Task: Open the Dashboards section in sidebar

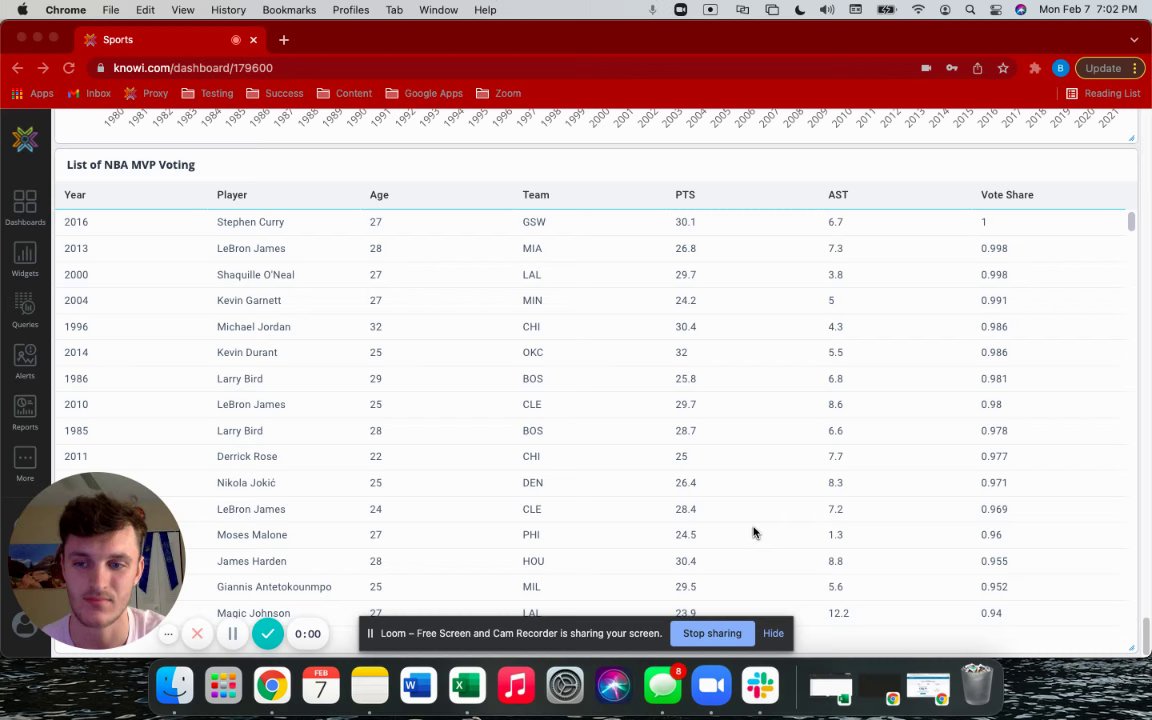Action: click(25, 208)
